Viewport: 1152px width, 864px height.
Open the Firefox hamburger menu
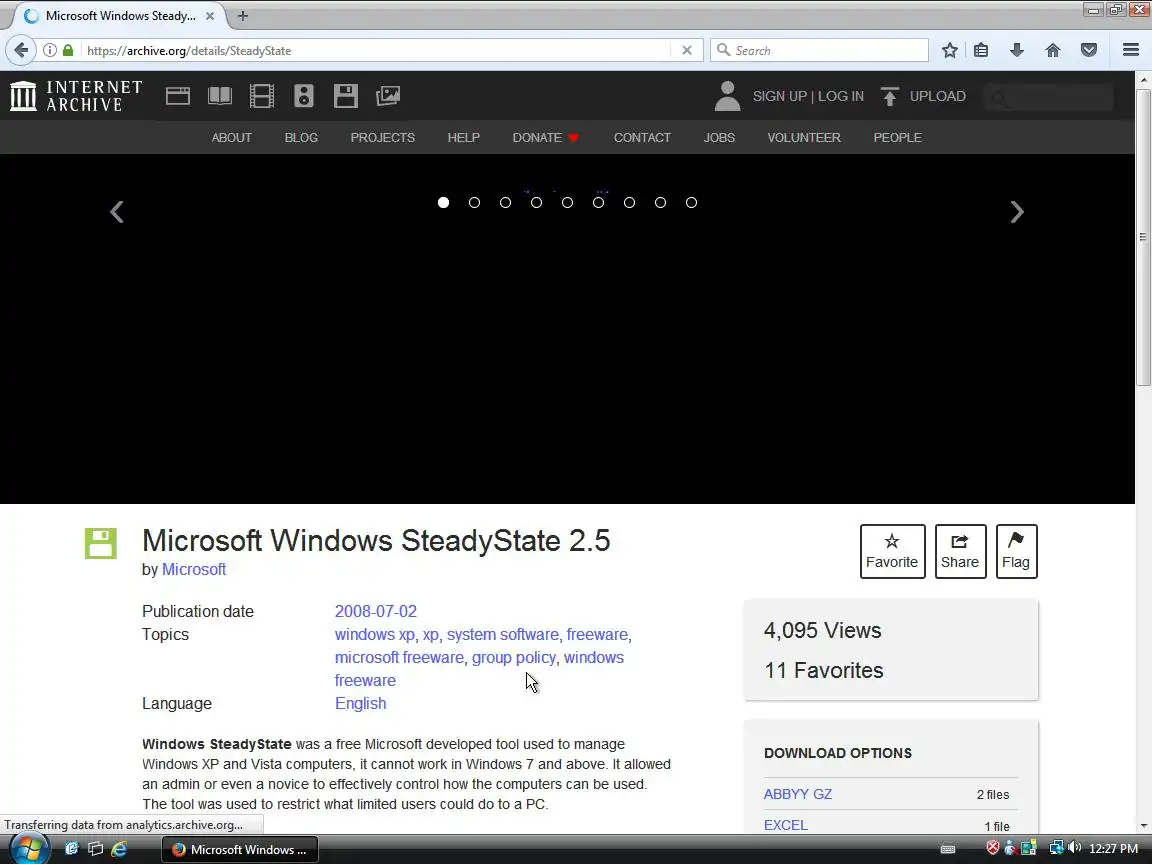click(1131, 50)
